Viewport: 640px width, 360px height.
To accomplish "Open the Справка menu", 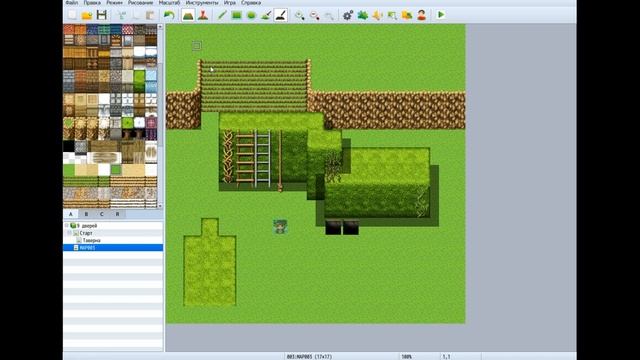I will point(251,2).
